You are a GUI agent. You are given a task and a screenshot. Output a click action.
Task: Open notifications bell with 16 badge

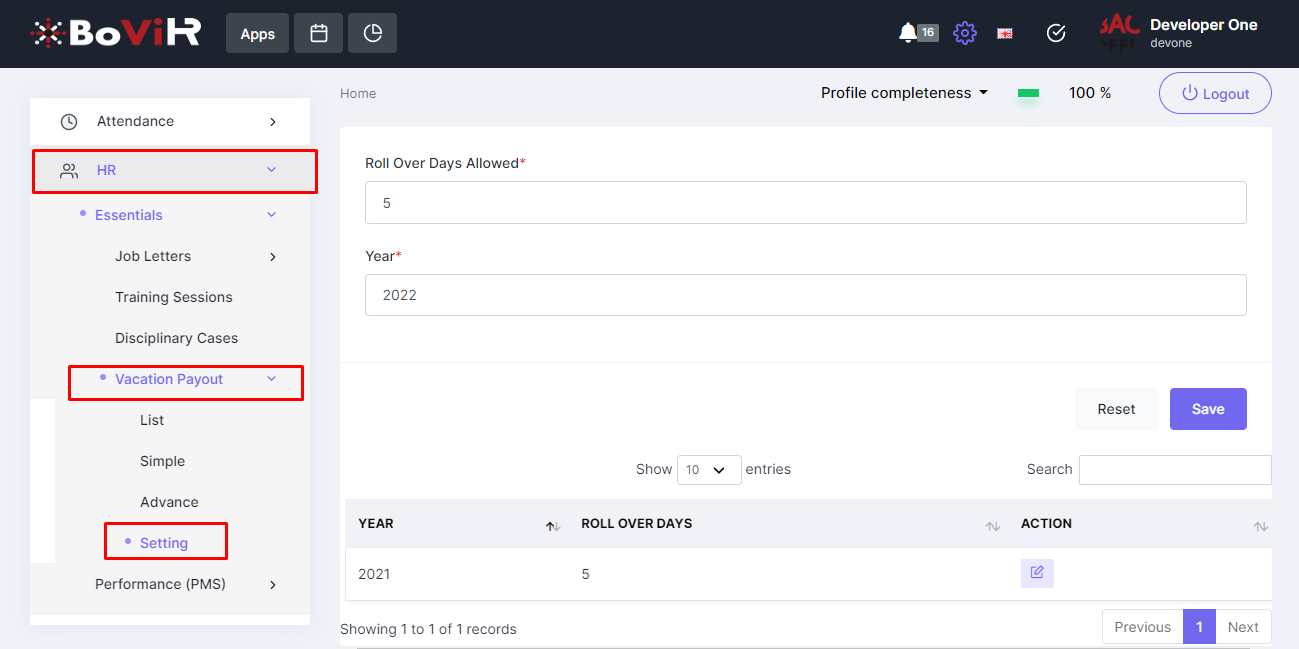point(908,33)
